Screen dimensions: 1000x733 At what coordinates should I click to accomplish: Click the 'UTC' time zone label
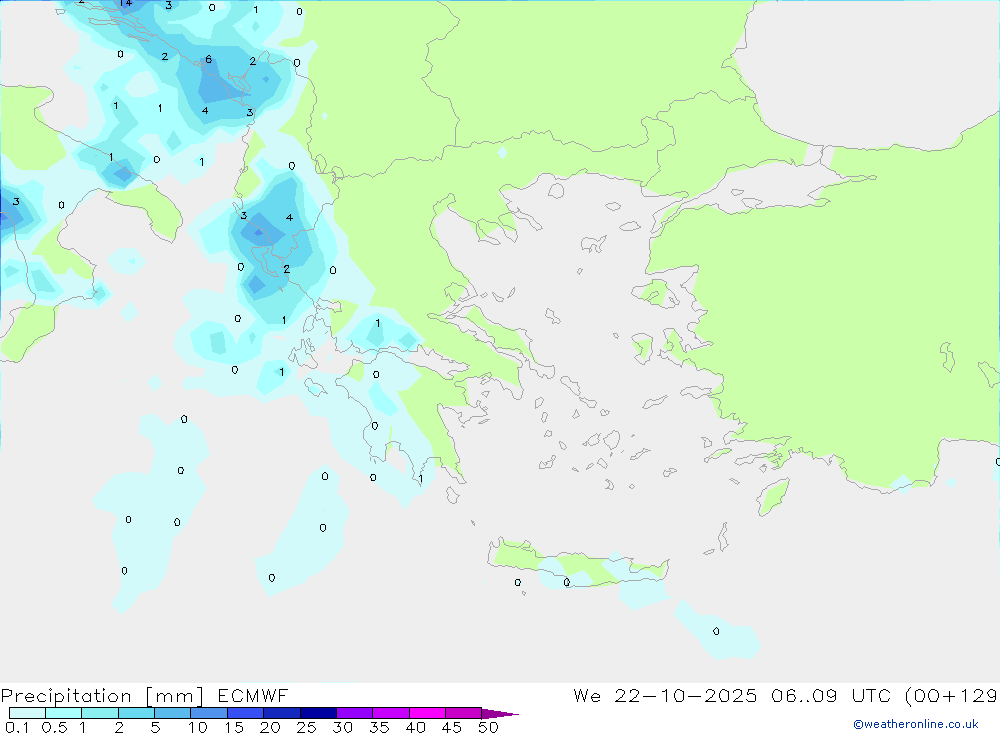click(872, 695)
